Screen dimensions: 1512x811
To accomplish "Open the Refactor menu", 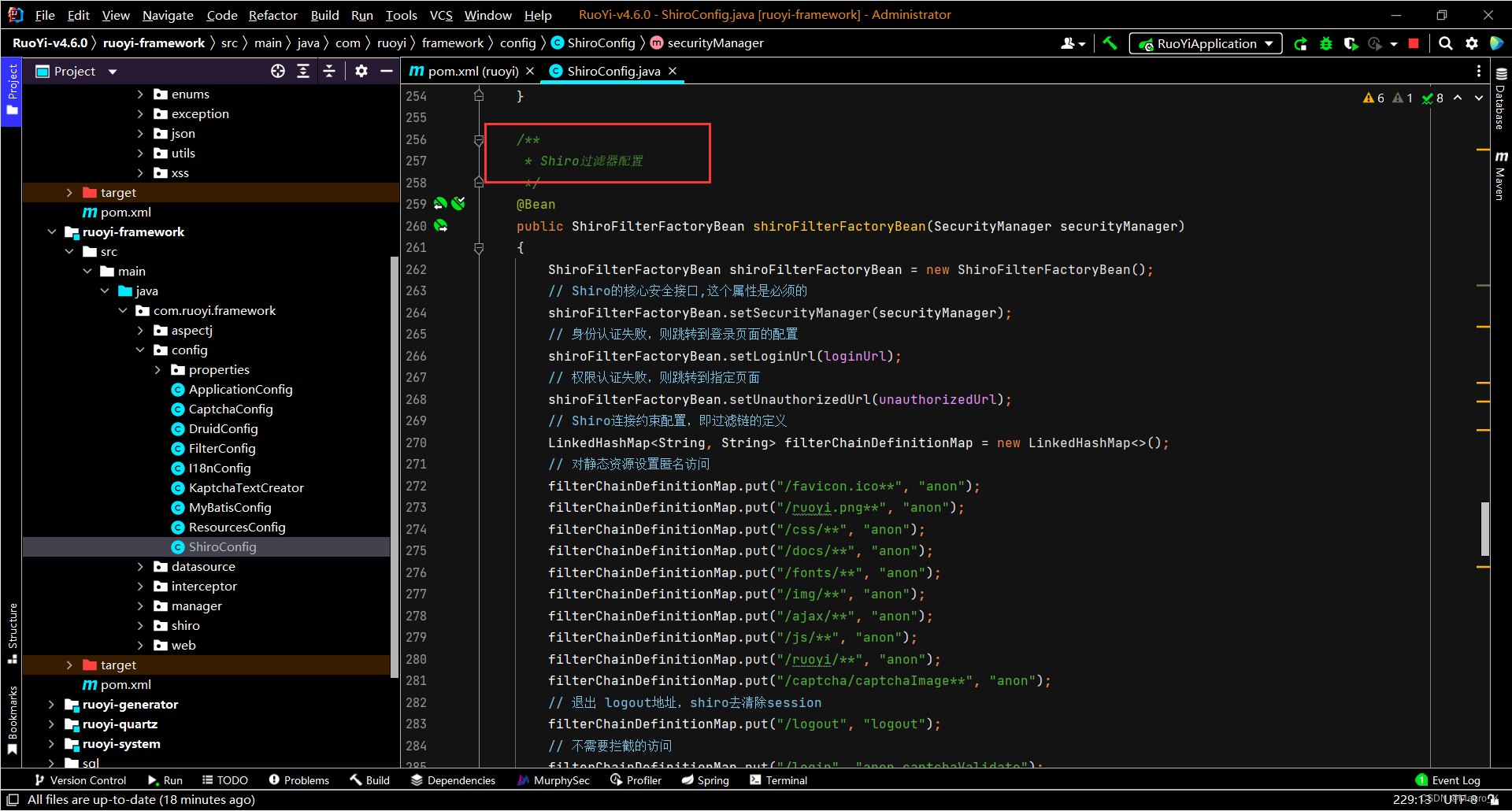I will point(272,15).
